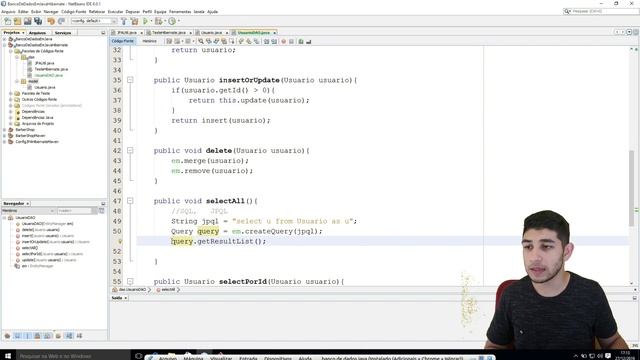Viewport: 640px width, 360px height.
Task: Open the Windows Start button
Action: click(x=8, y=356)
